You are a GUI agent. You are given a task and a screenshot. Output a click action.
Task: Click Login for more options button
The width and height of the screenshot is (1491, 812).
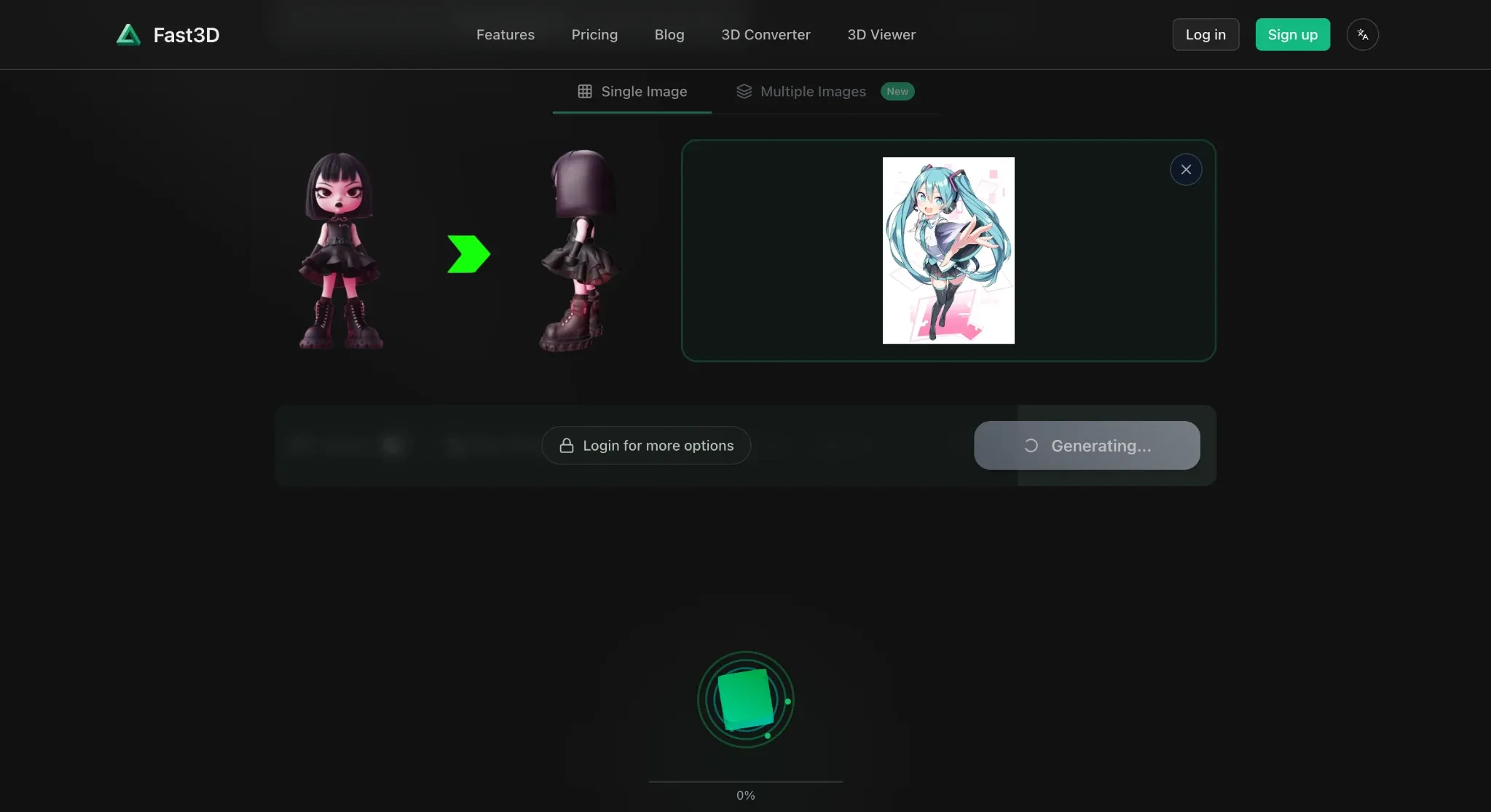coord(646,446)
